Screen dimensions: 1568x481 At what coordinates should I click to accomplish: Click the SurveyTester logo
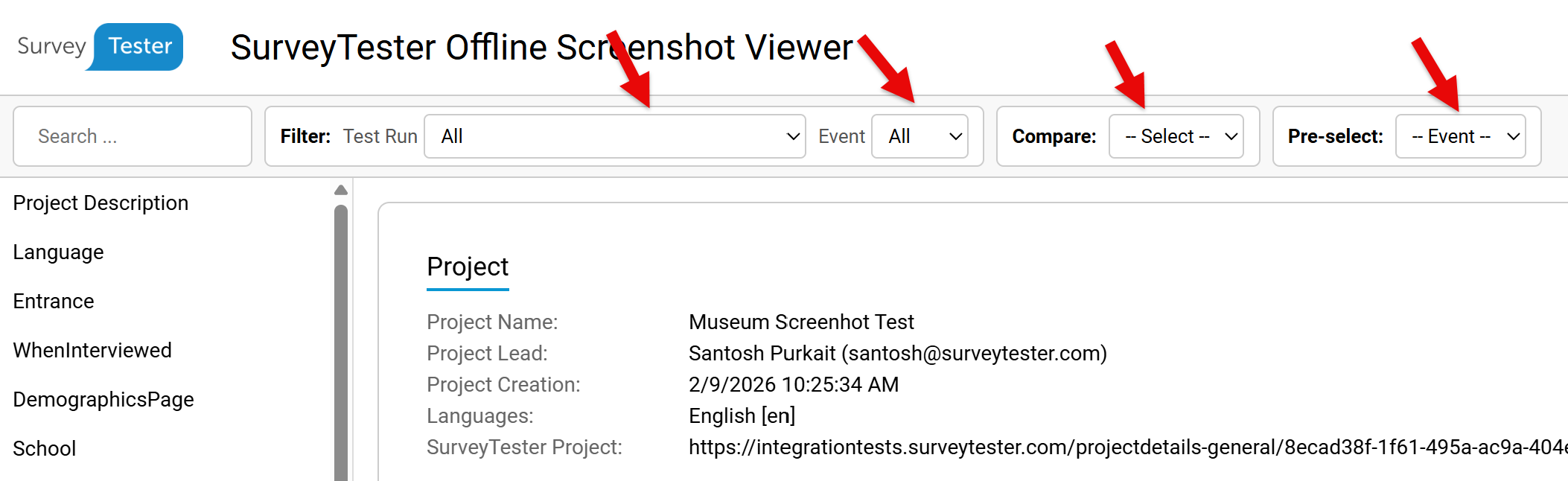point(100,46)
